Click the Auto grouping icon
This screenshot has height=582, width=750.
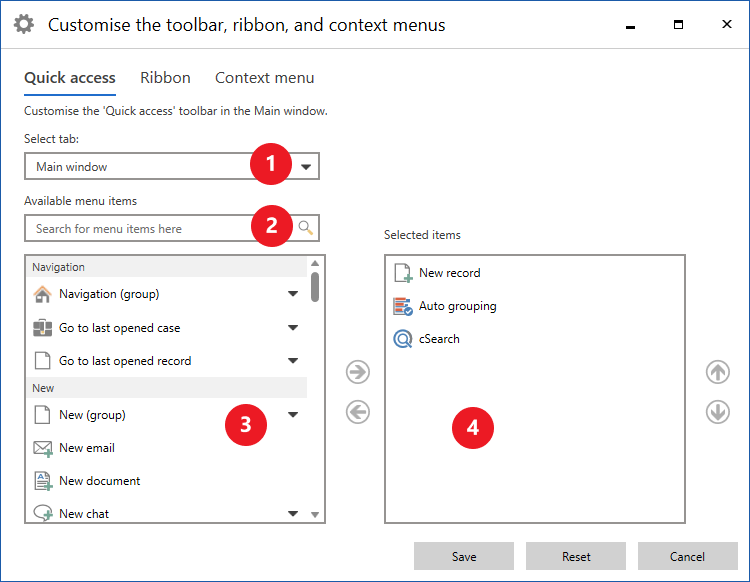[x=403, y=306]
